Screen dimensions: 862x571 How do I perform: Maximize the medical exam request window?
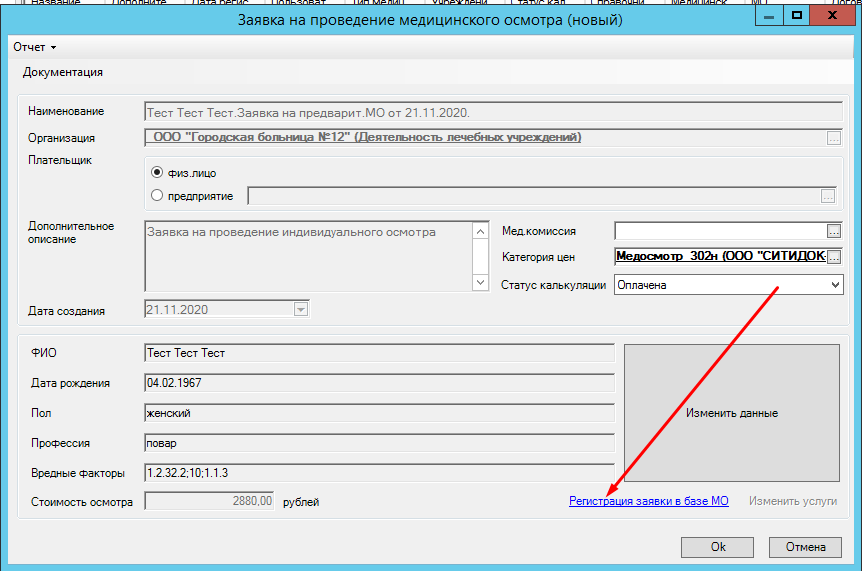(x=798, y=17)
